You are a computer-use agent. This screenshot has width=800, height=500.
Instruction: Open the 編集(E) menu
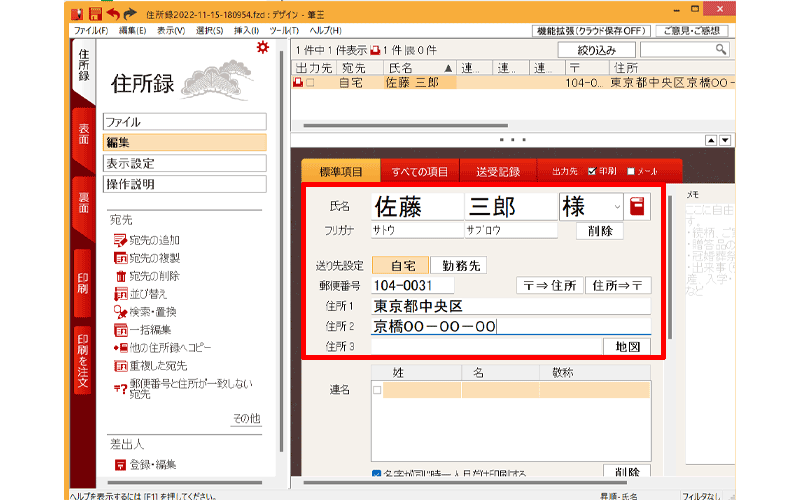[x=133, y=31]
